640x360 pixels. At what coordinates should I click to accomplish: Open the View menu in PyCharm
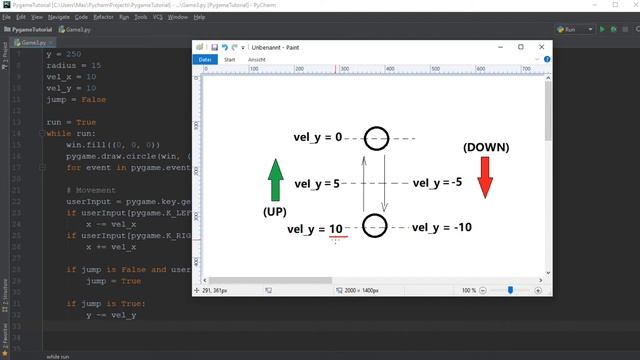pos(37,17)
